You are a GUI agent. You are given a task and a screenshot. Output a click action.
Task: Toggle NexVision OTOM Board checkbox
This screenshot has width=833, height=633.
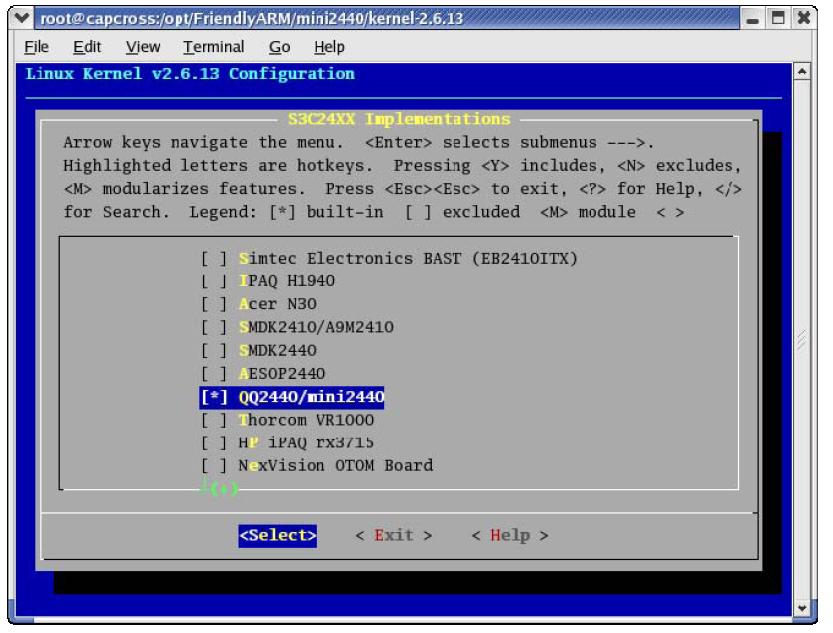point(214,466)
